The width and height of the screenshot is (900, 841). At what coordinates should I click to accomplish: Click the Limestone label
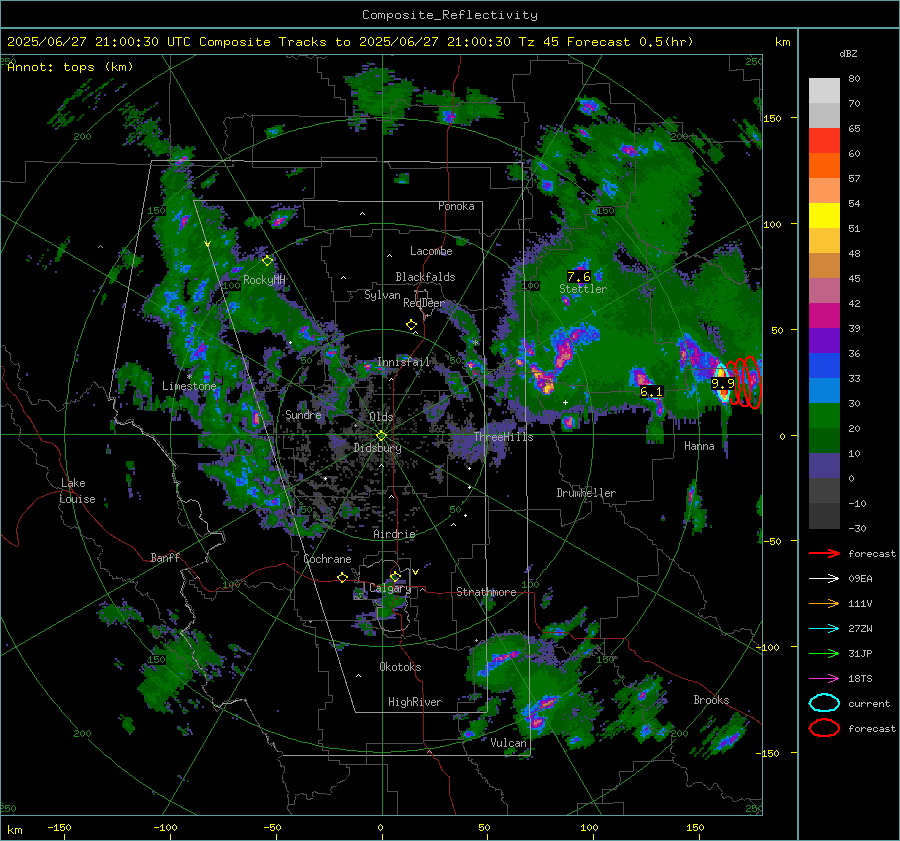(189, 386)
